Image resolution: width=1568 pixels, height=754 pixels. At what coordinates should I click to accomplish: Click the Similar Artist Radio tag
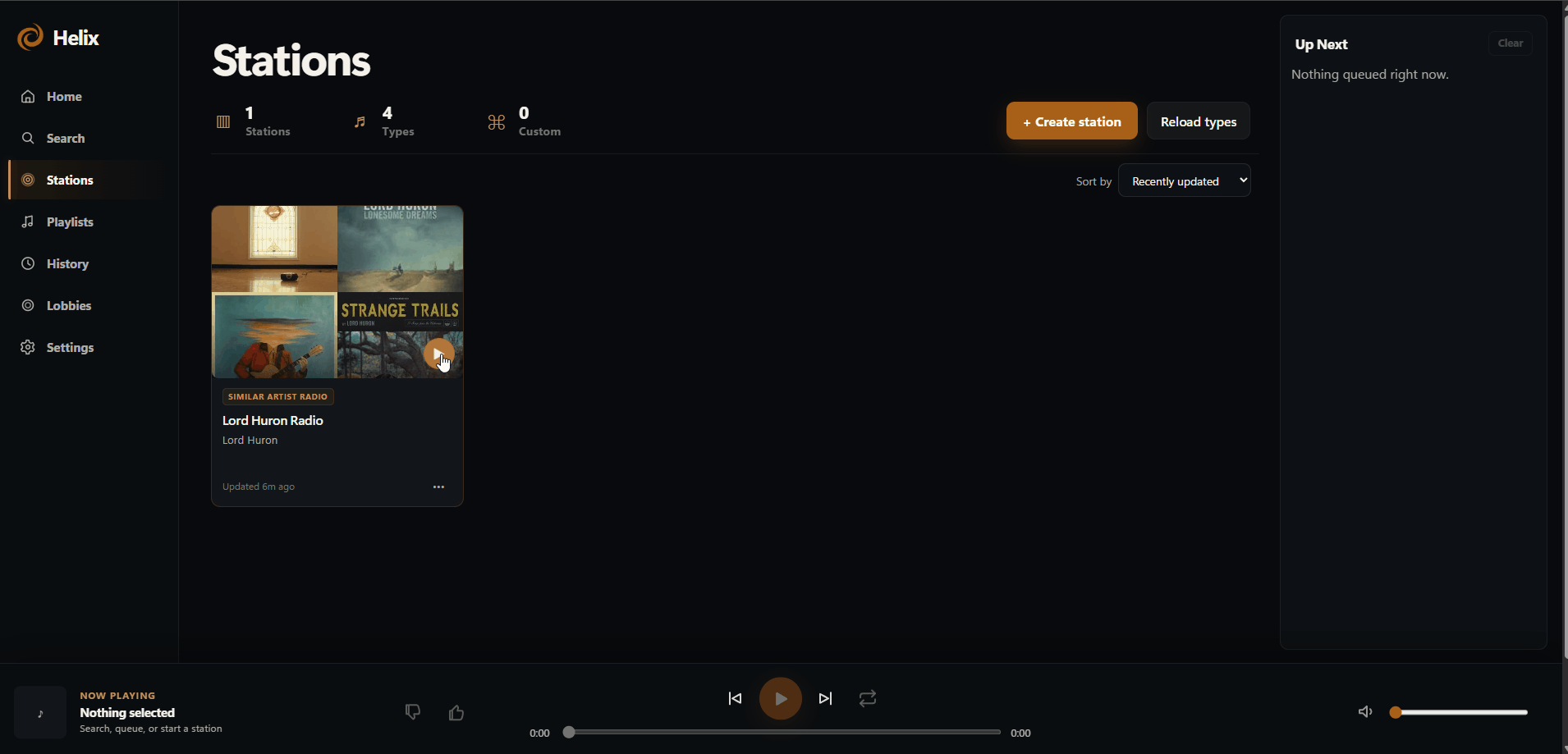pos(277,397)
